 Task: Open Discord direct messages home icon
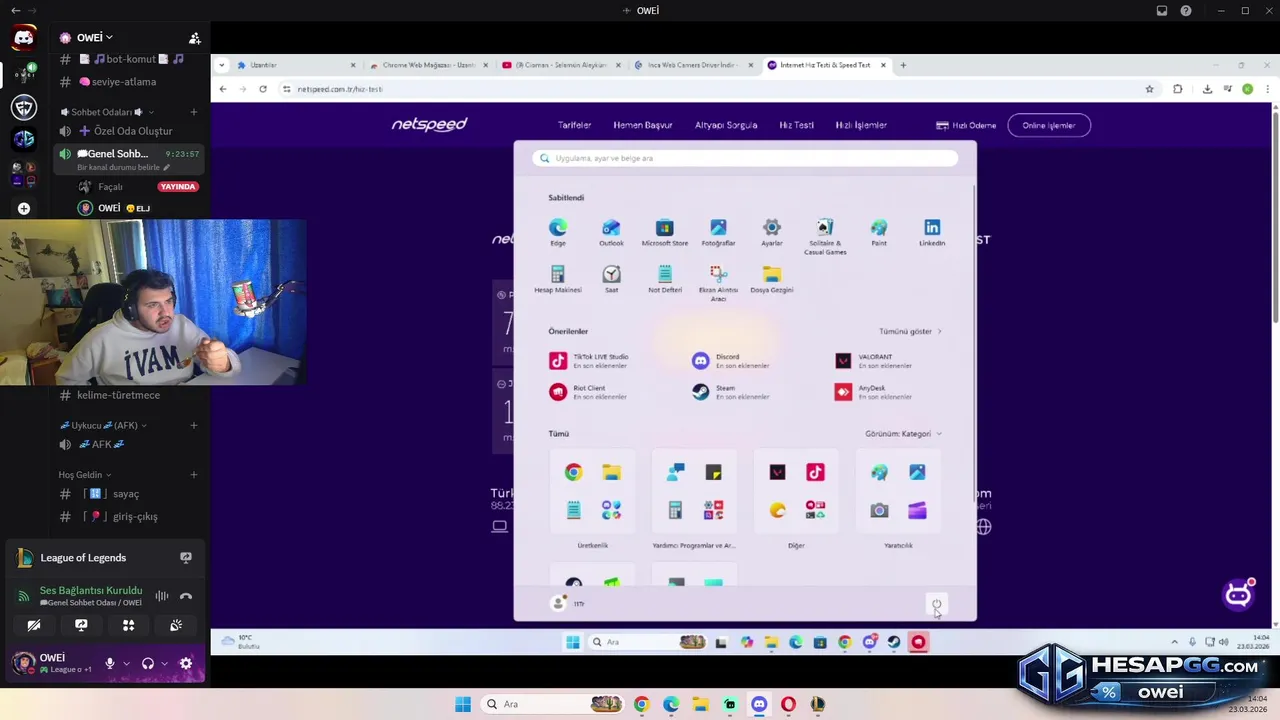pos(24,39)
